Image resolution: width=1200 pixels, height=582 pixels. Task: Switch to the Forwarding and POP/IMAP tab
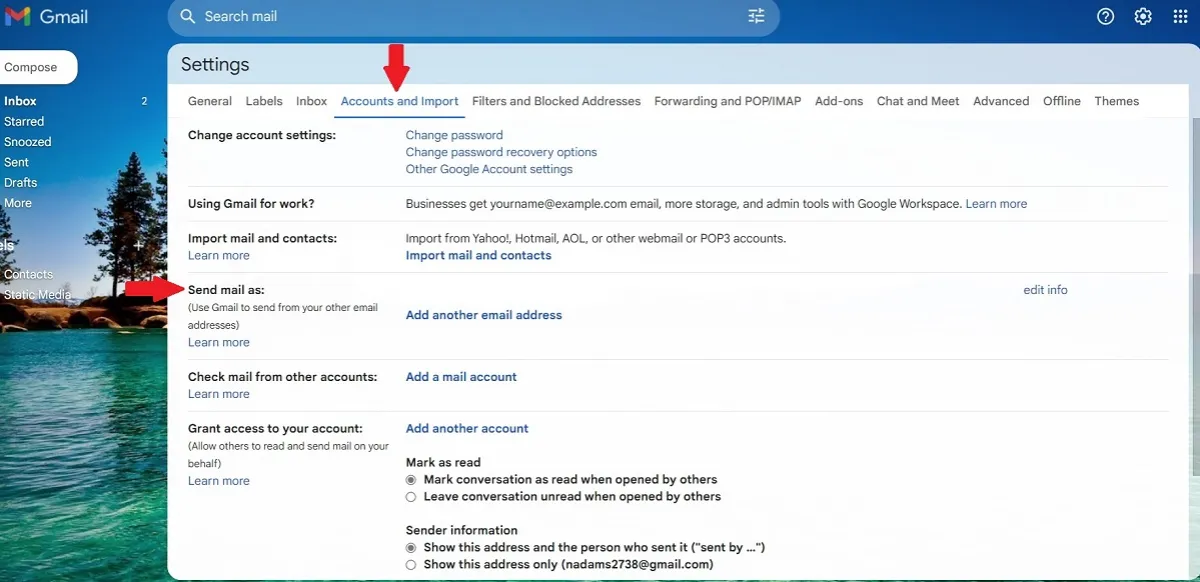point(727,100)
